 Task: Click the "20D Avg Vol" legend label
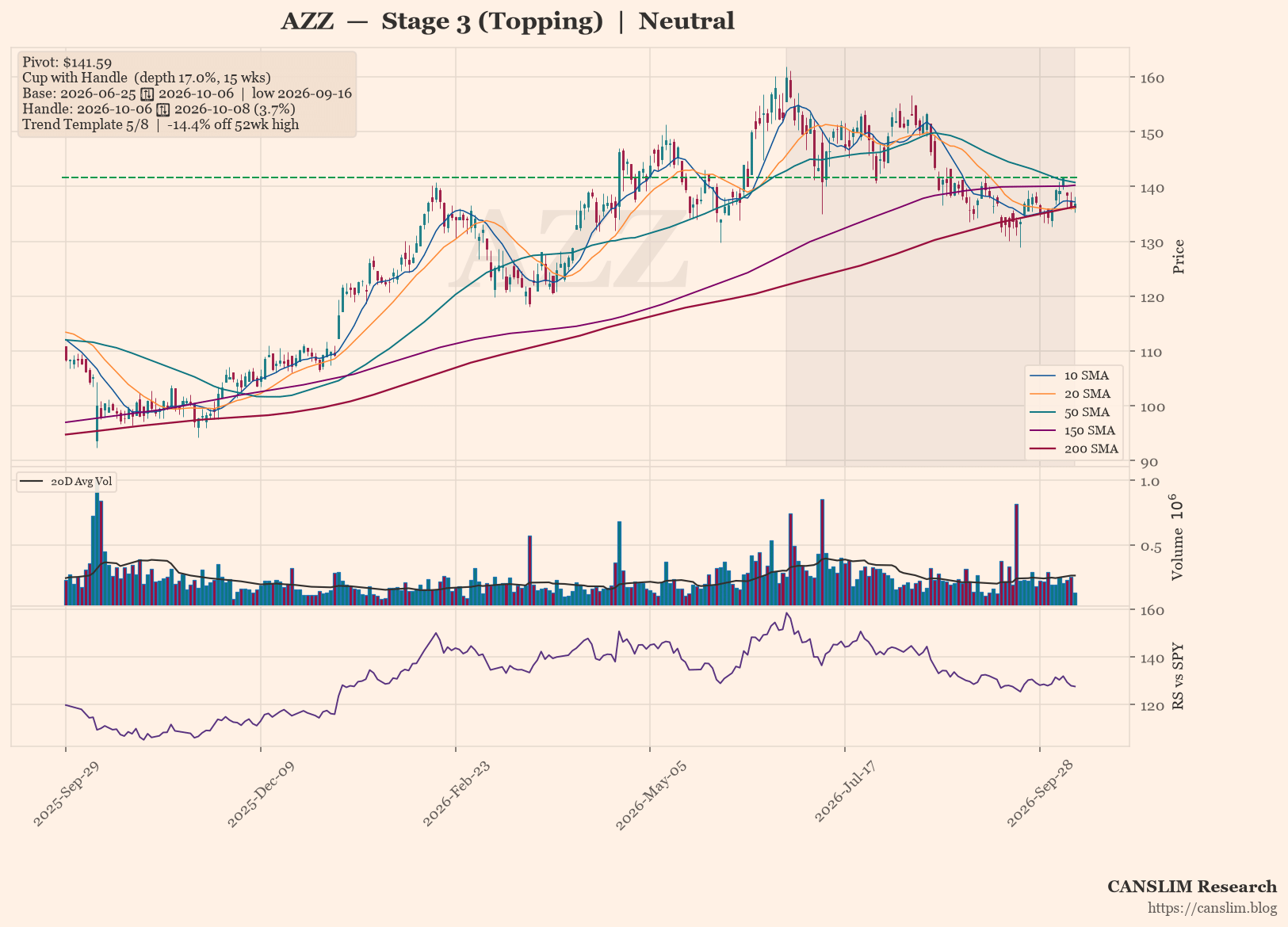[x=68, y=481]
